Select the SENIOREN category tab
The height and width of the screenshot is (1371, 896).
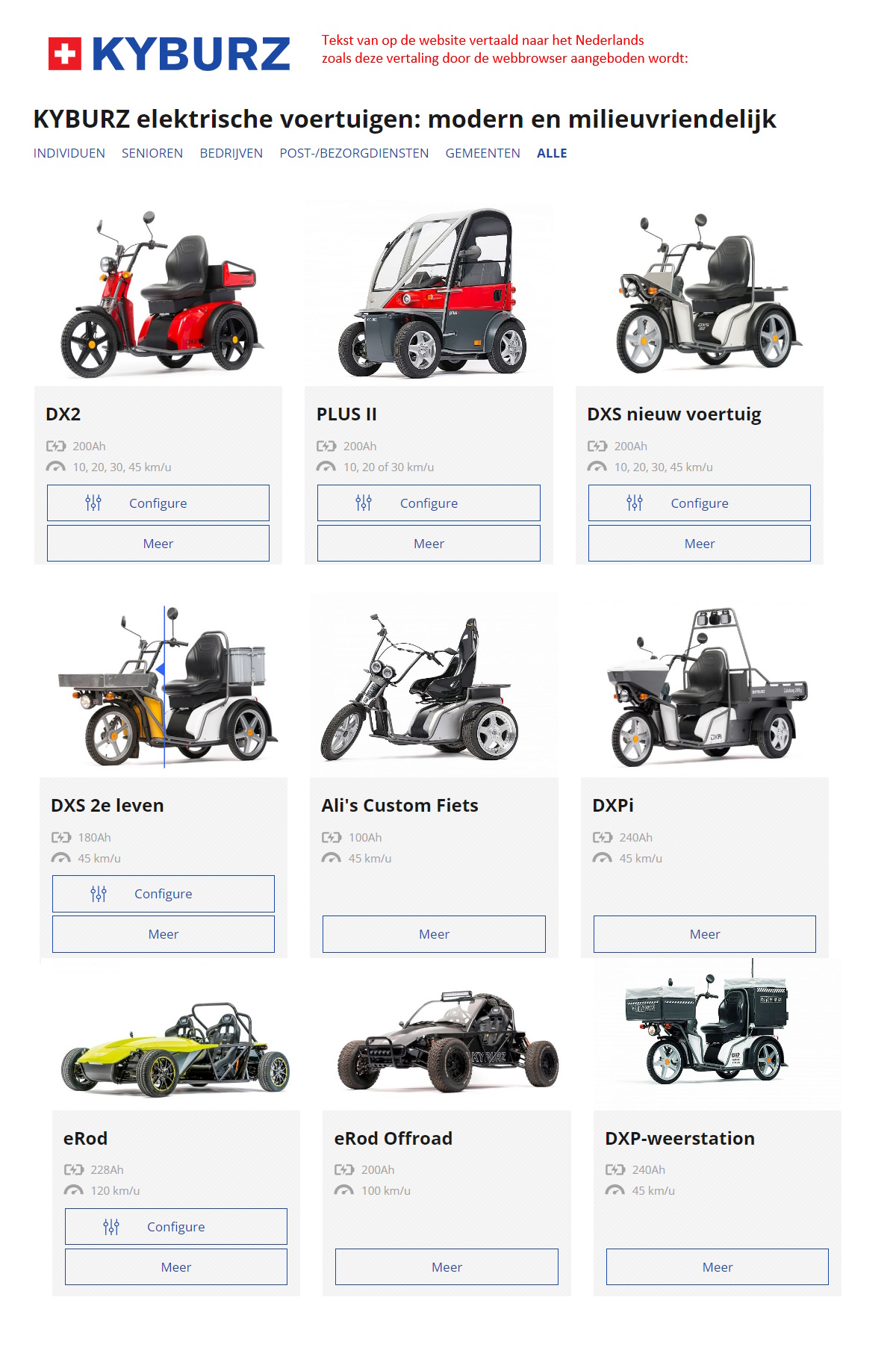152,153
